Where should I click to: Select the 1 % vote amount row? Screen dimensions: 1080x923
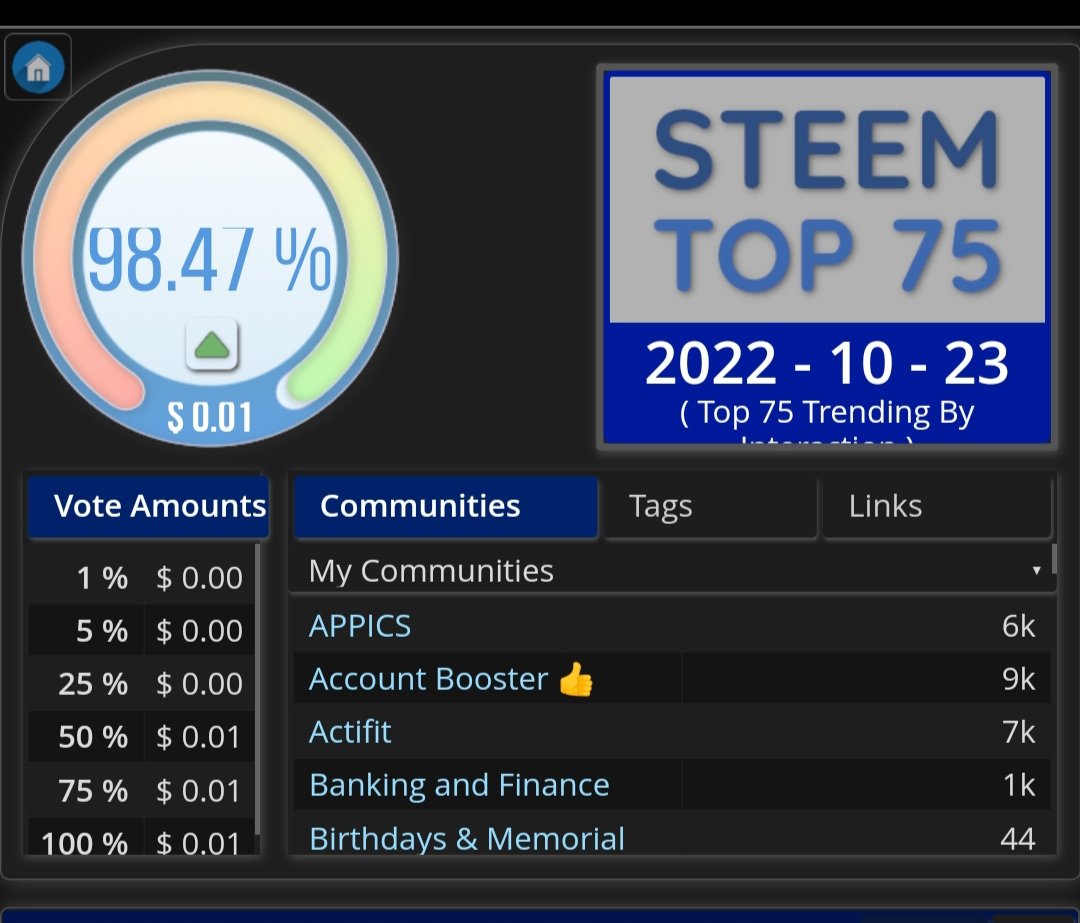coord(141,577)
